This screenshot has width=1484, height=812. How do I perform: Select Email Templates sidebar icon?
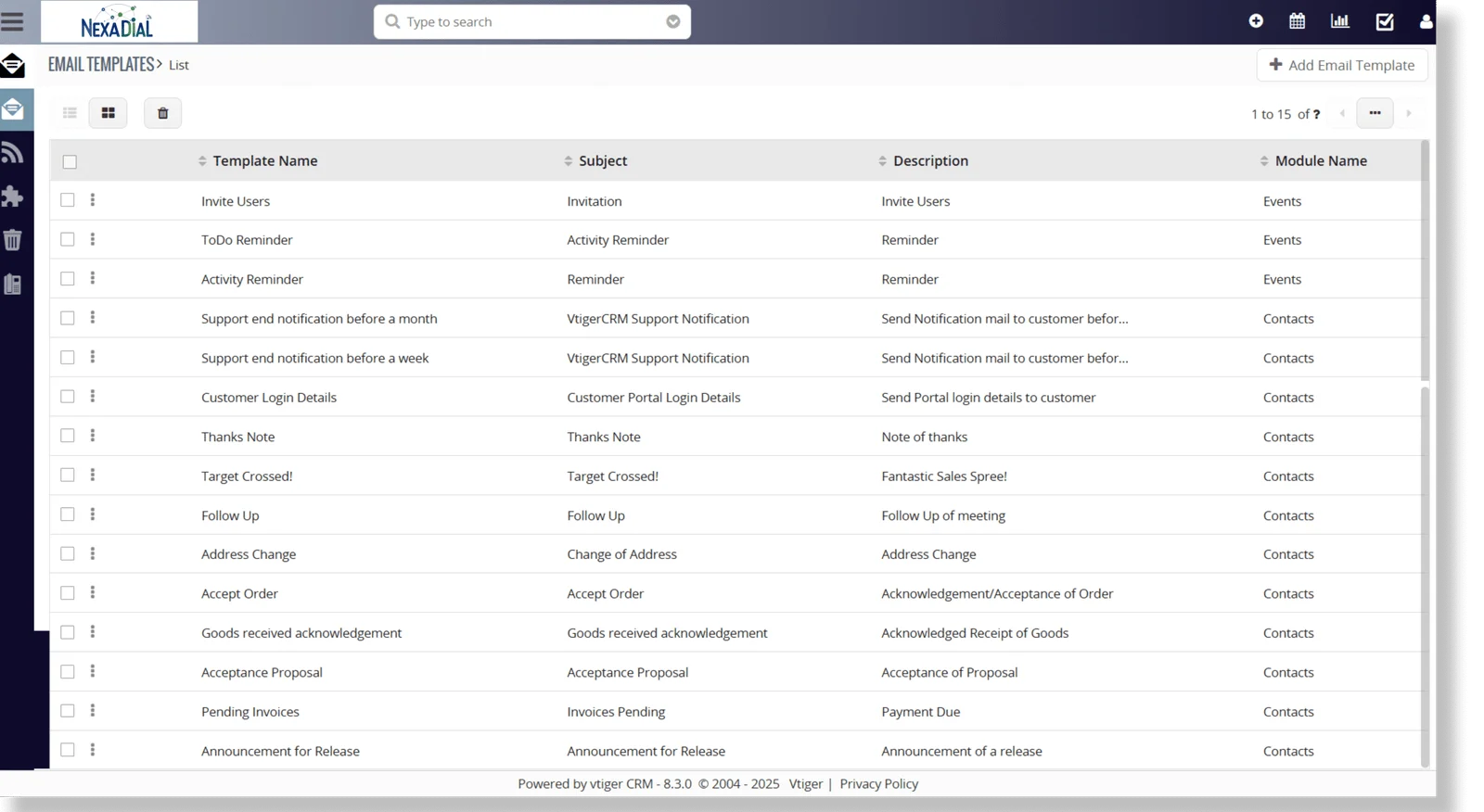(13, 109)
